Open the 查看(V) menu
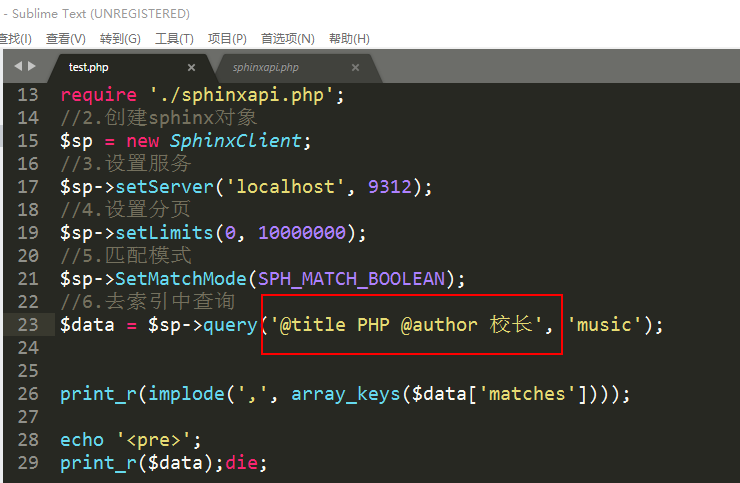The height and width of the screenshot is (483, 740). [x=65, y=38]
